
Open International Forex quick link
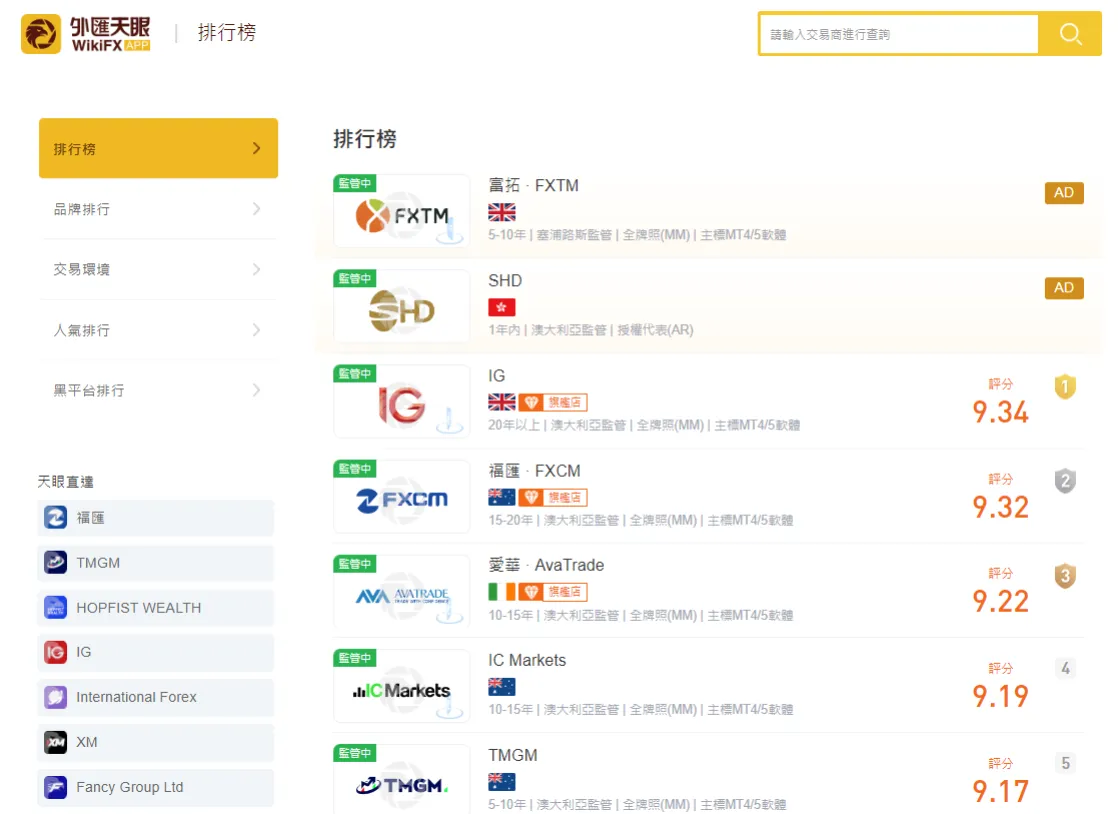(155, 697)
